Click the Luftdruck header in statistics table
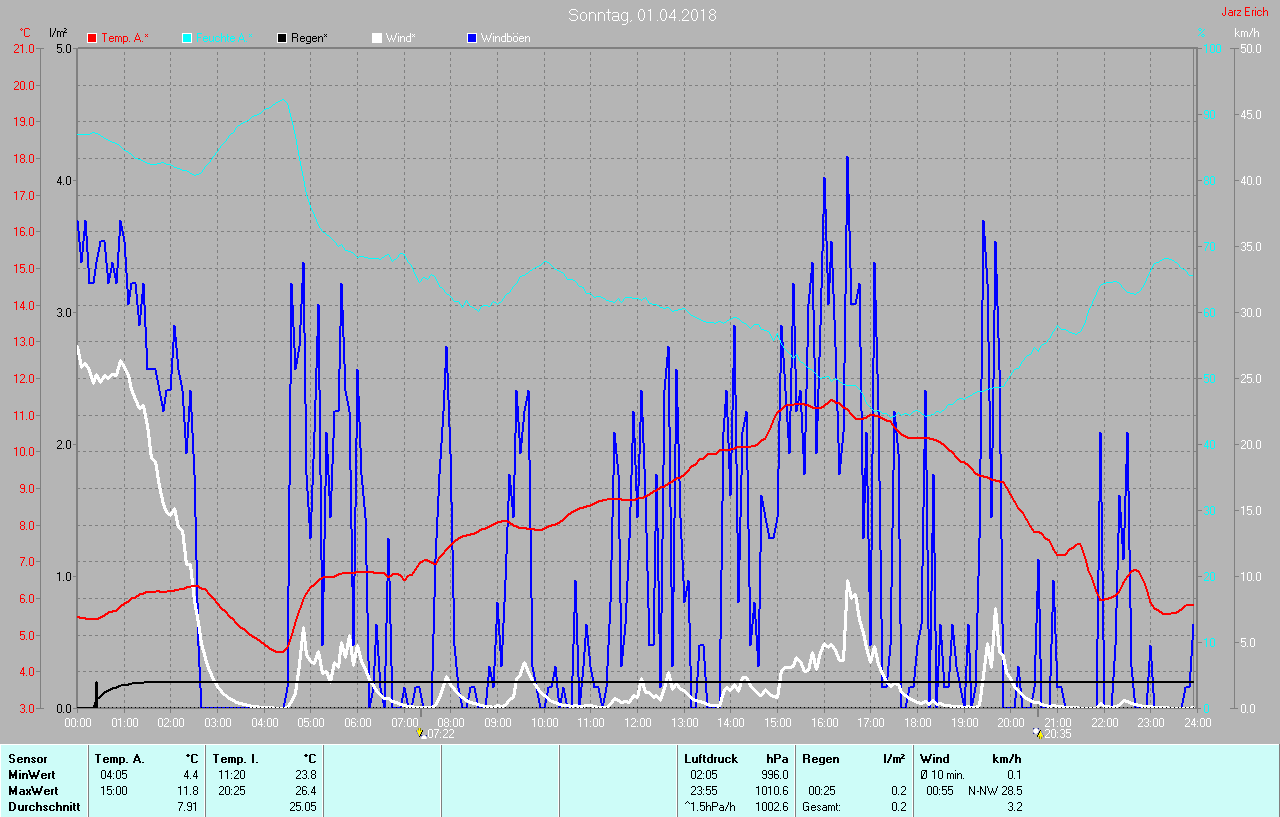The image size is (1280, 817). click(710, 759)
